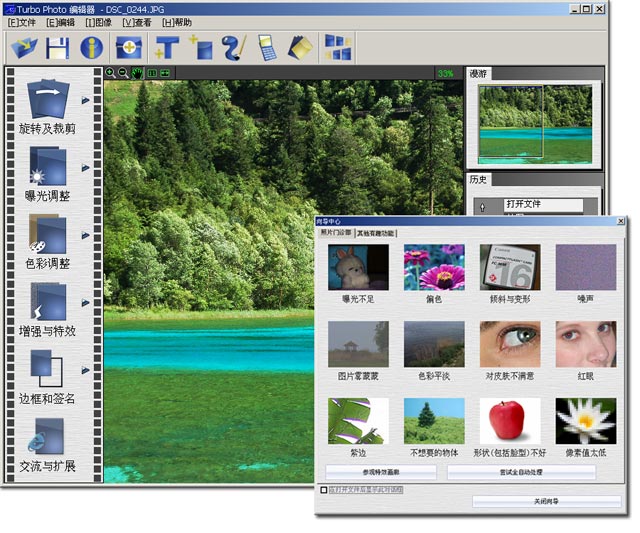Minimize the Turbo Photo window
Screen dimensions: 640x533
tap(575, 9)
